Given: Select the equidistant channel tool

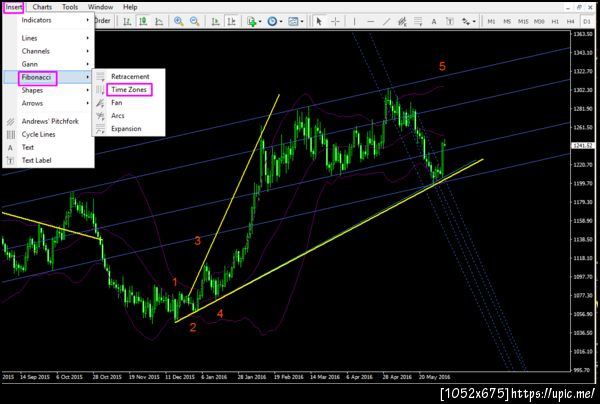Looking at the screenshot, I should coord(402,21).
